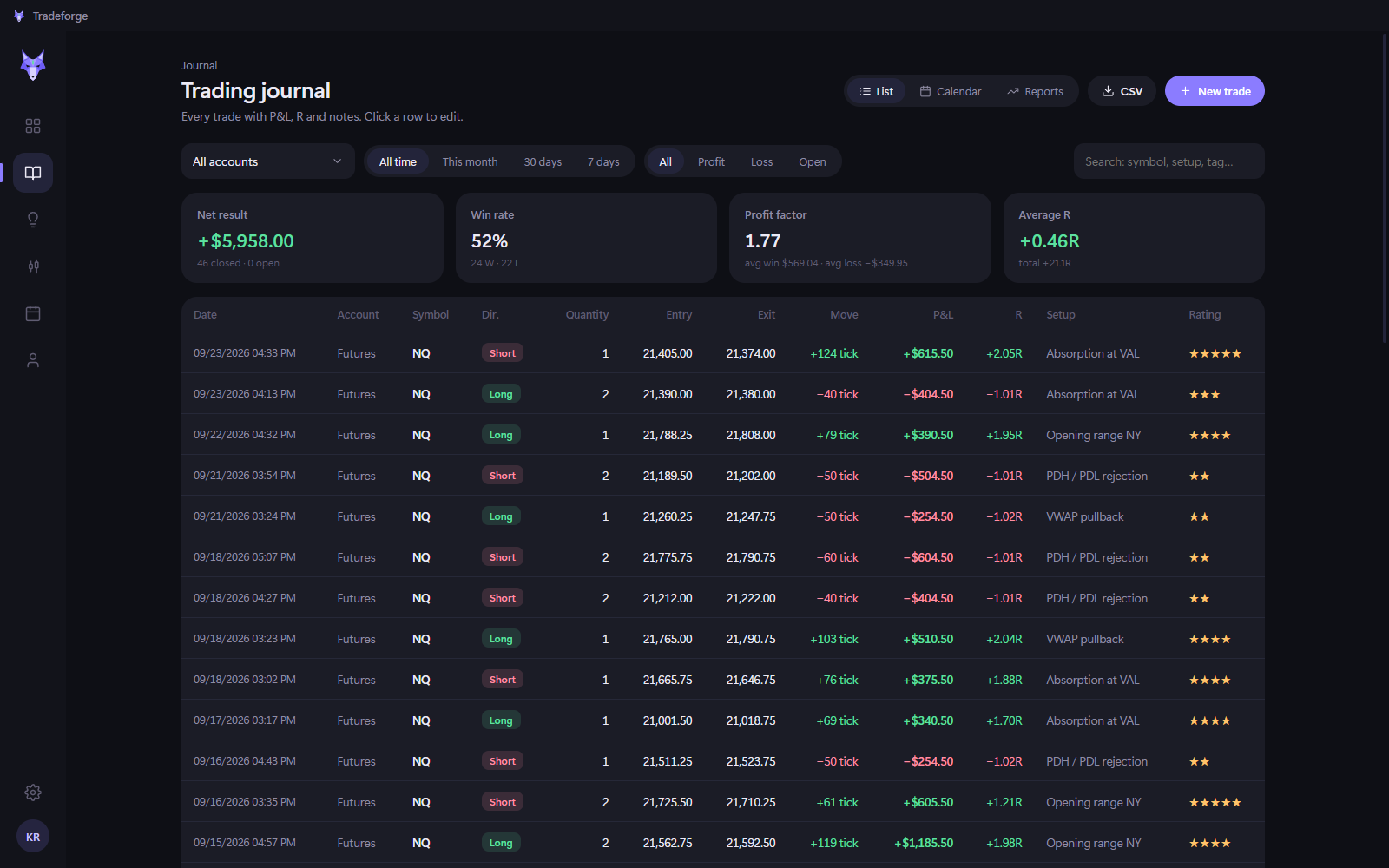Click the +2.04R value

tap(1004, 639)
